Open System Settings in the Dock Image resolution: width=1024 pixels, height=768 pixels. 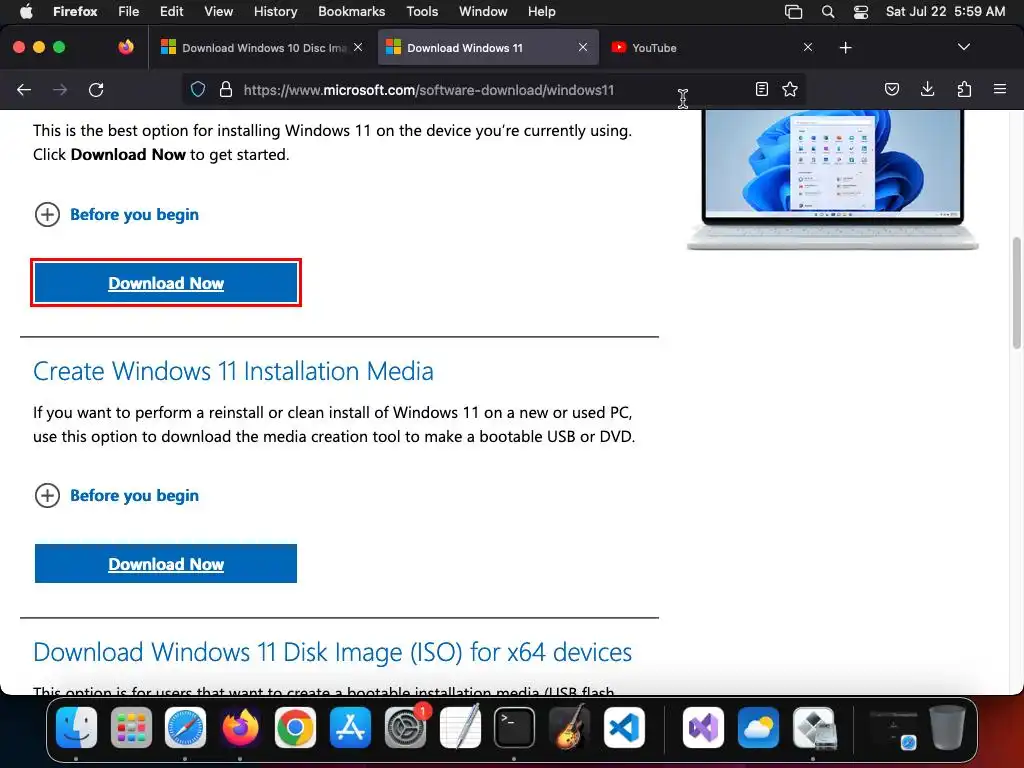pyautogui.click(x=405, y=727)
